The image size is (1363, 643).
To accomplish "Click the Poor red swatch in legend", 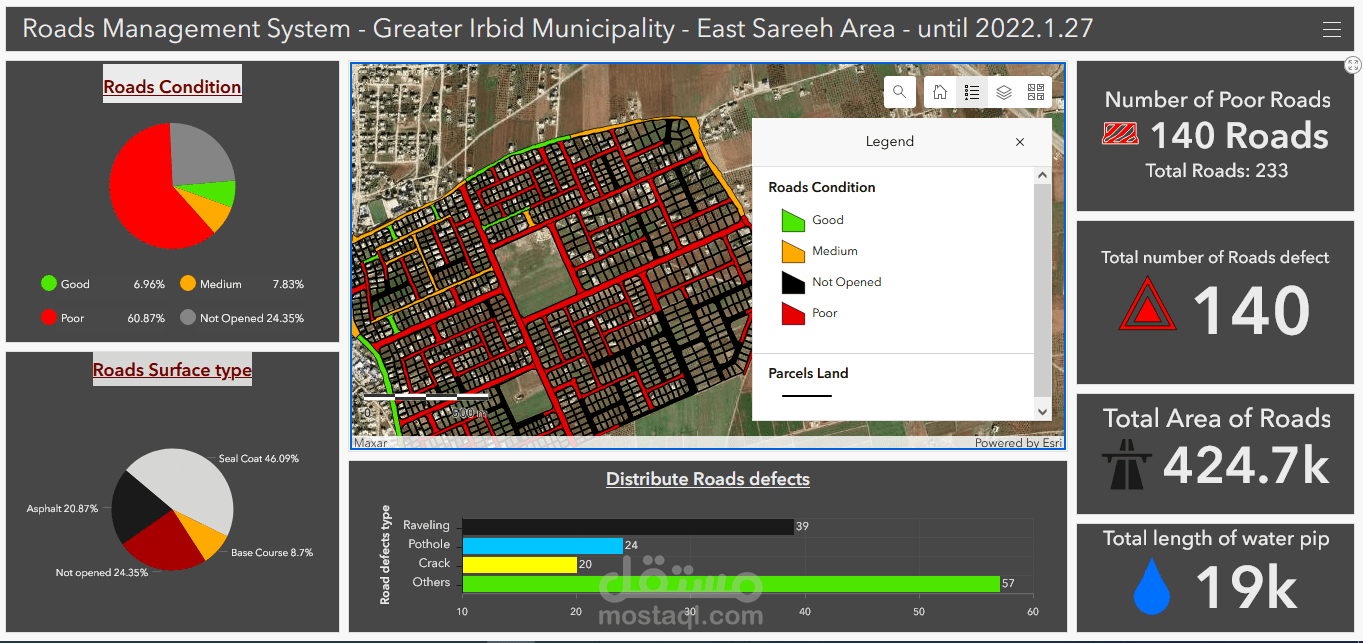I will pyautogui.click(x=793, y=312).
